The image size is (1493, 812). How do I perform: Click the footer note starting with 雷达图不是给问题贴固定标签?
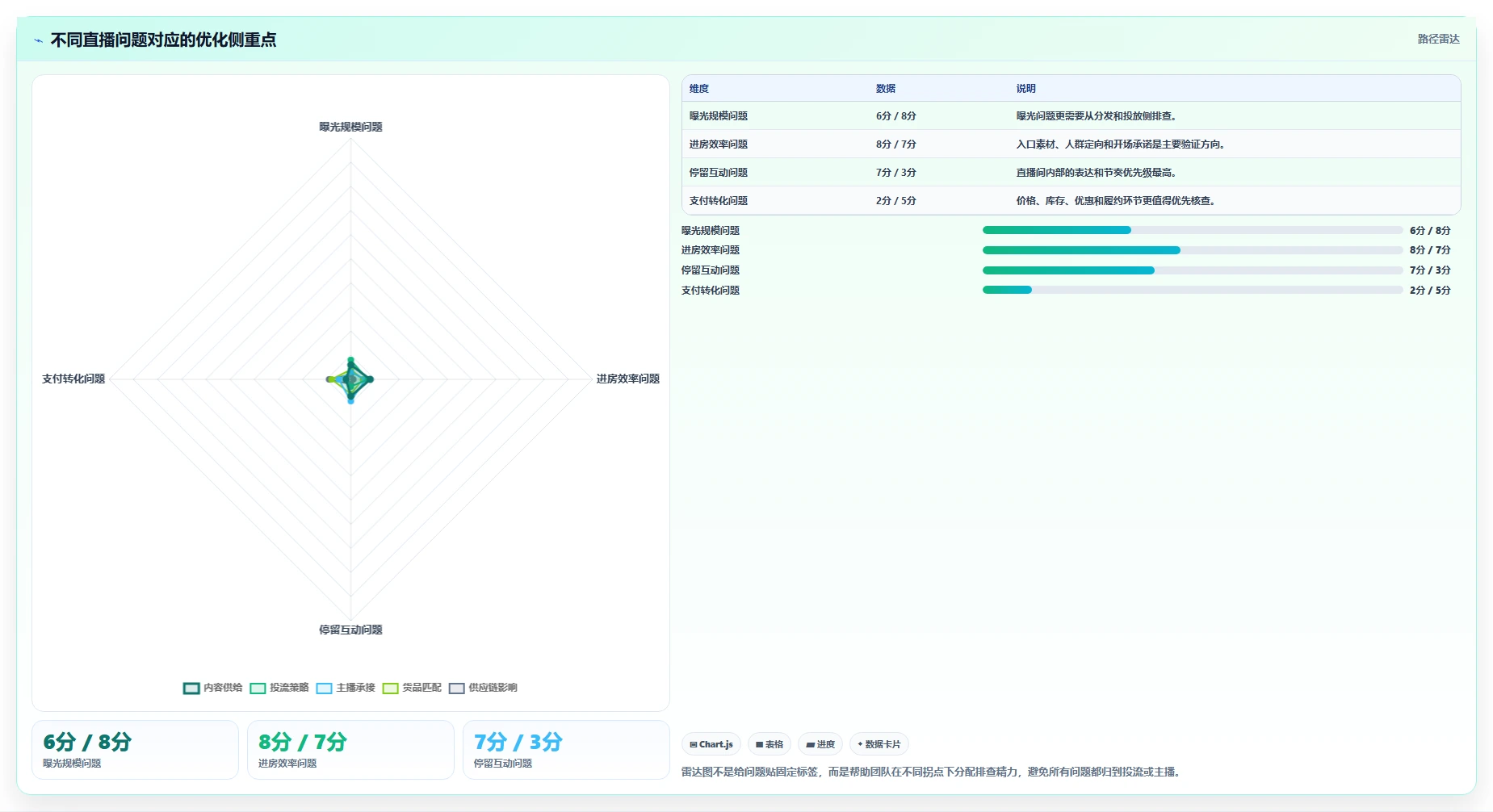point(933,772)
